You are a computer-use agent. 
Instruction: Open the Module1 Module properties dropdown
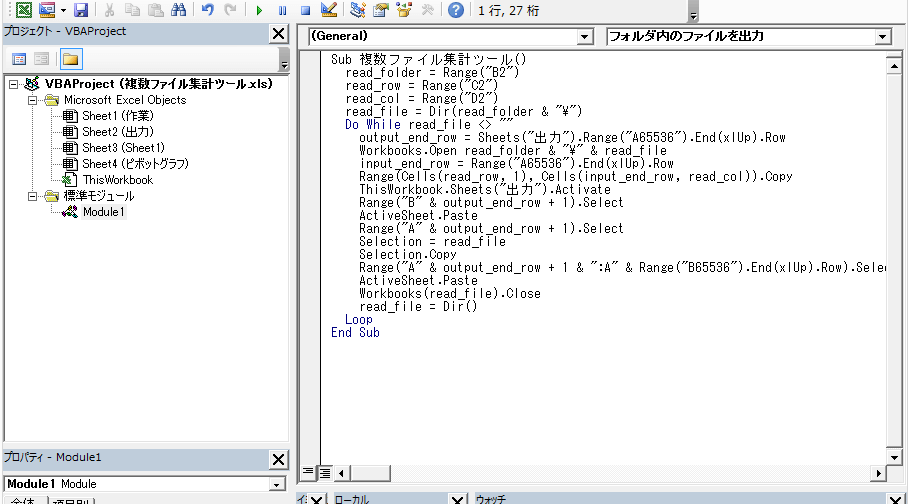(x=277, y=484)
